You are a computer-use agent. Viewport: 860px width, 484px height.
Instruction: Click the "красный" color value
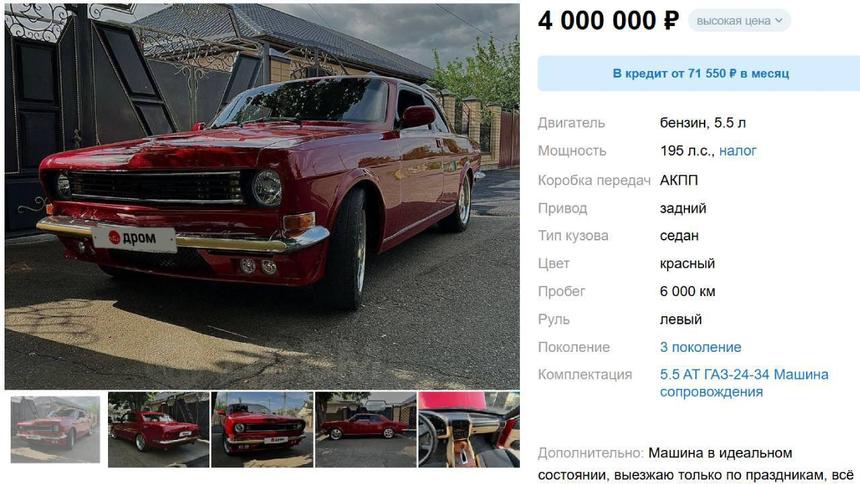[687, 264]
